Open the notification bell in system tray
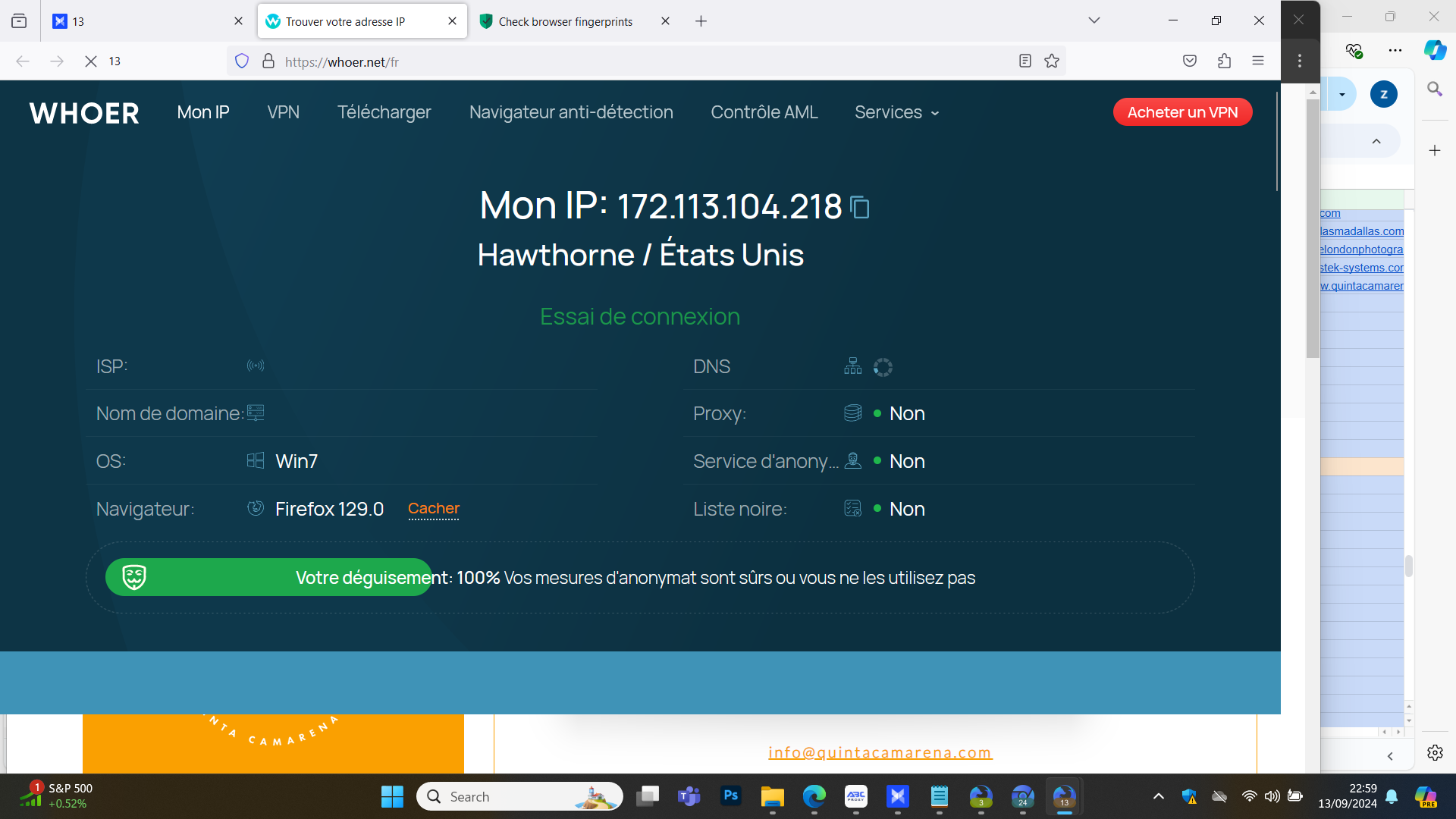1456x819 pixels. (x=1392, y=796)
